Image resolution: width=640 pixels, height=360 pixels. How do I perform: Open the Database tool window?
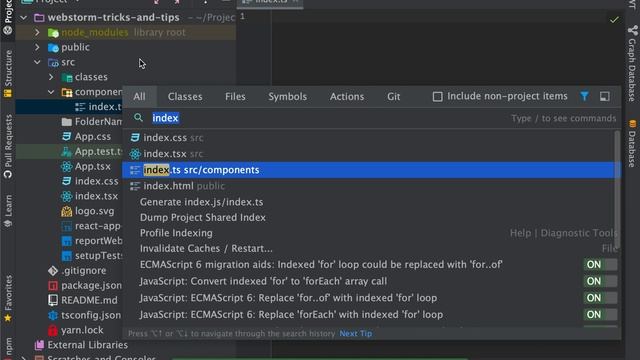click(x=632, y=143)
